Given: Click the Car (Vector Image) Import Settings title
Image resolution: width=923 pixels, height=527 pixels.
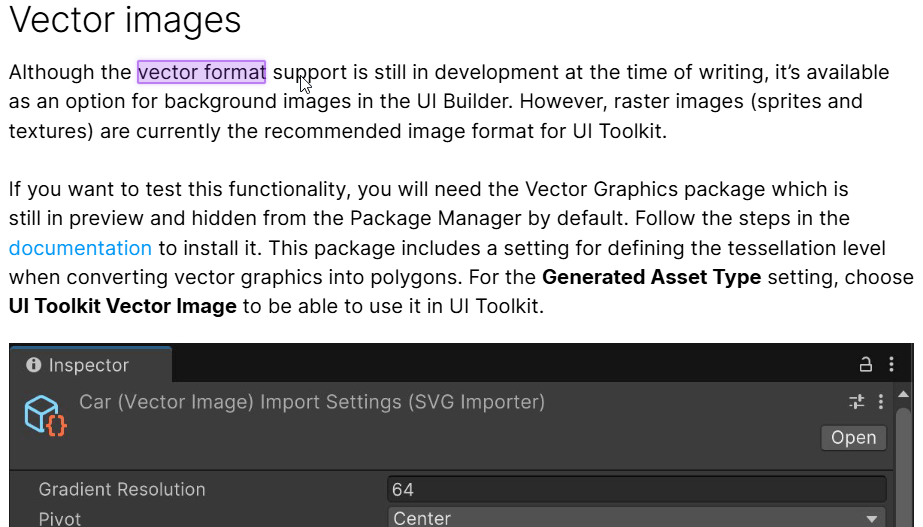Looking at the screenshot, I should pos(312,402).
